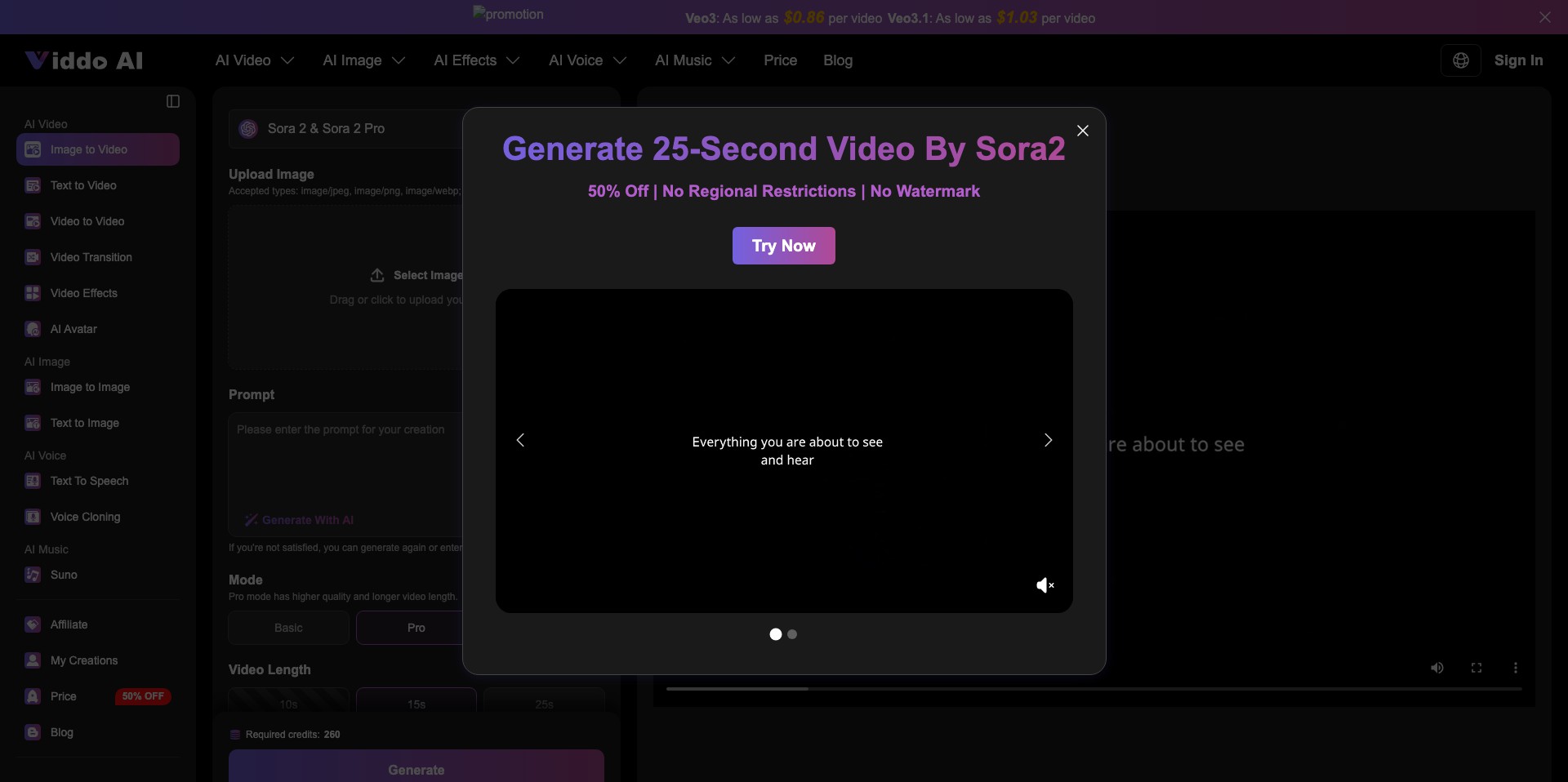Screen dimensions: 1568x782
Task: Go to previous slide in popup carousel
Action: tap(520, 440)
